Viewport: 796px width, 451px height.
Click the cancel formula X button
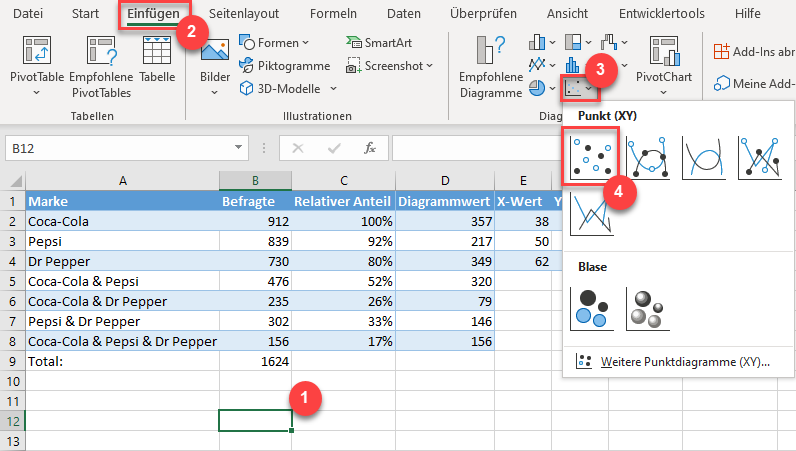point(298,148)
